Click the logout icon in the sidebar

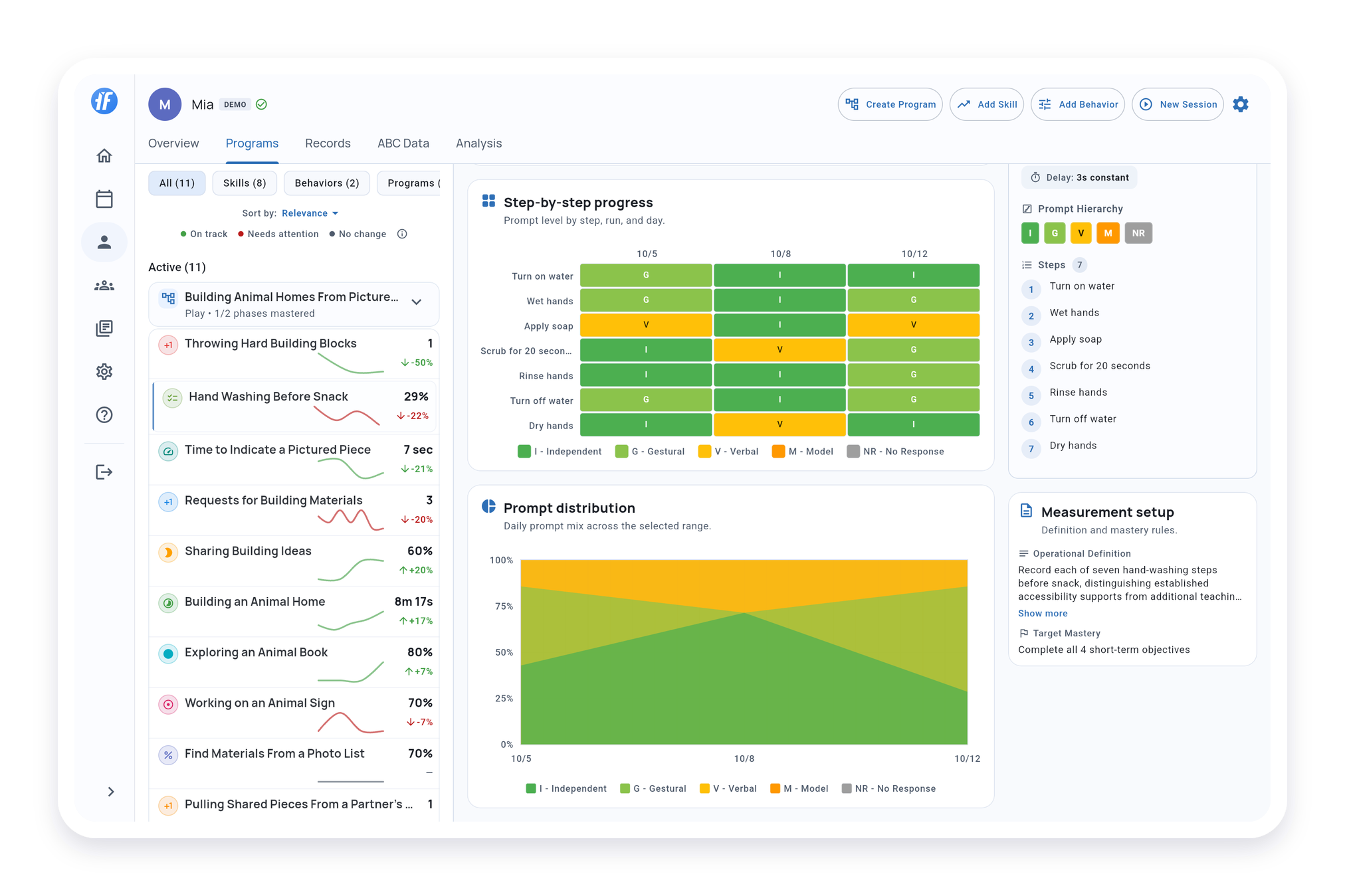coord(104,472)
